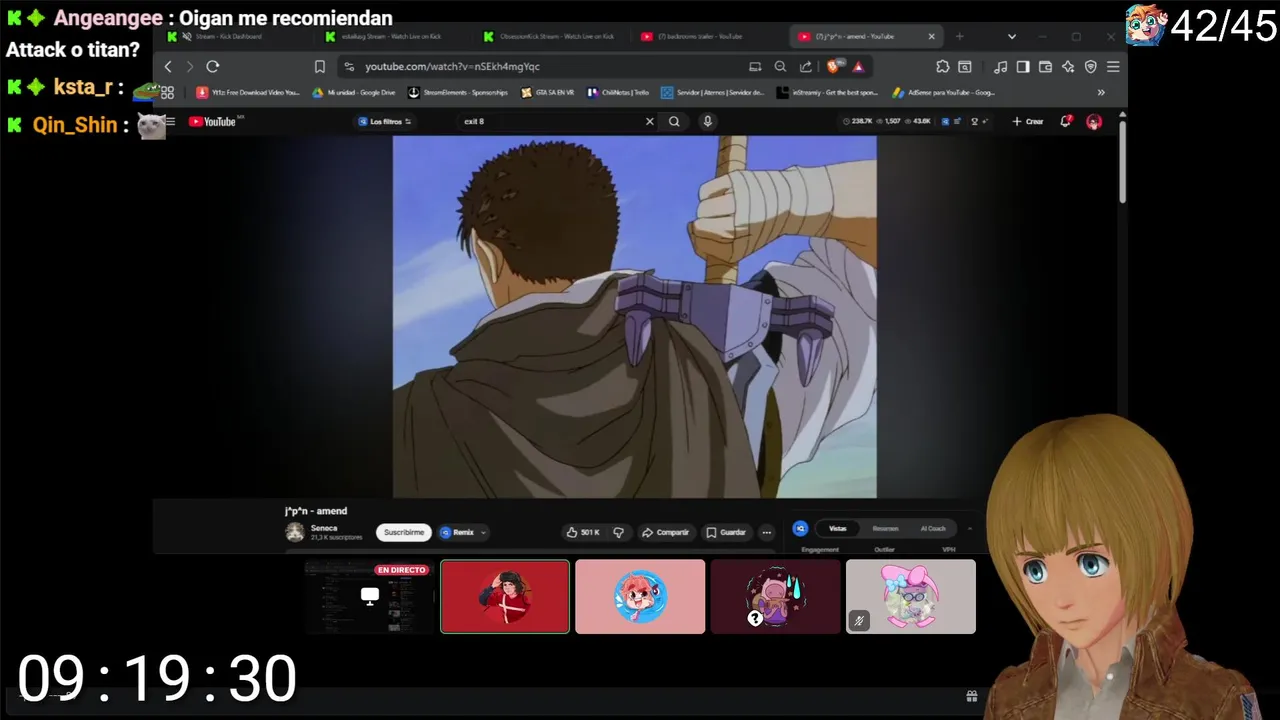Click the Suscribirme button
Screen dimensions: 1280x720
(404, 533)
